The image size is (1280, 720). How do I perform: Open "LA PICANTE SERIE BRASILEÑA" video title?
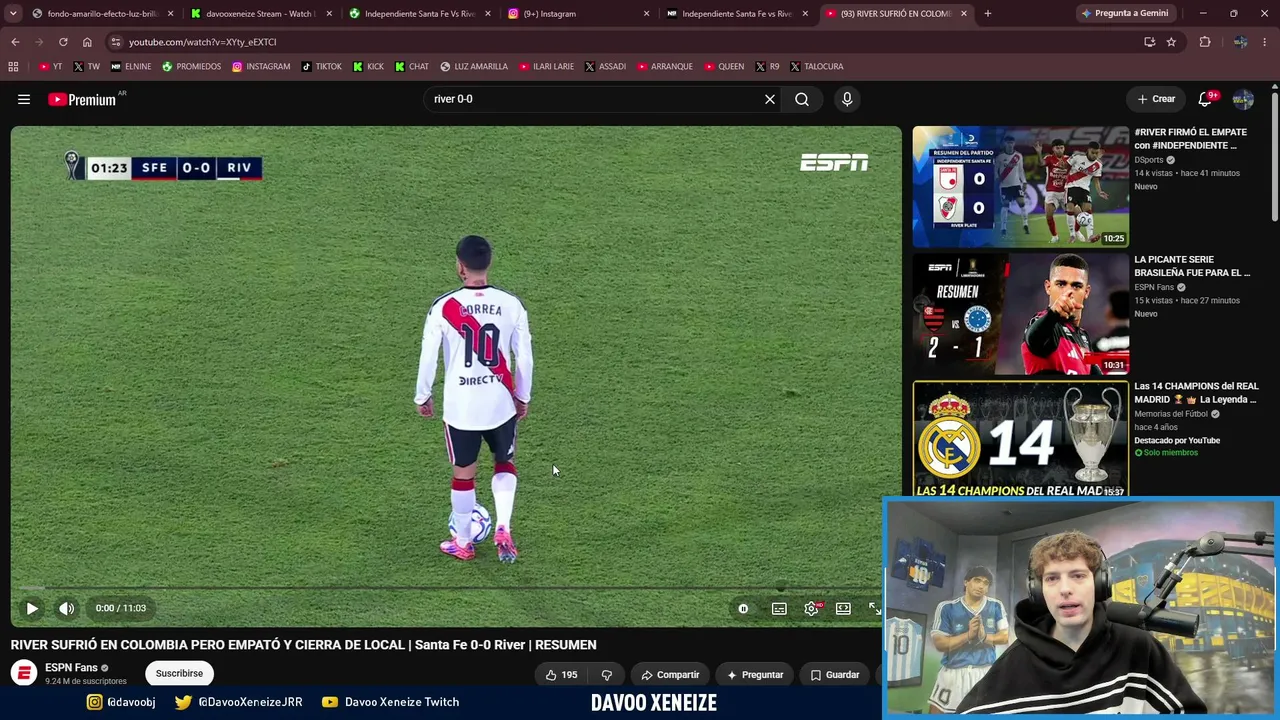[1192, 266]
